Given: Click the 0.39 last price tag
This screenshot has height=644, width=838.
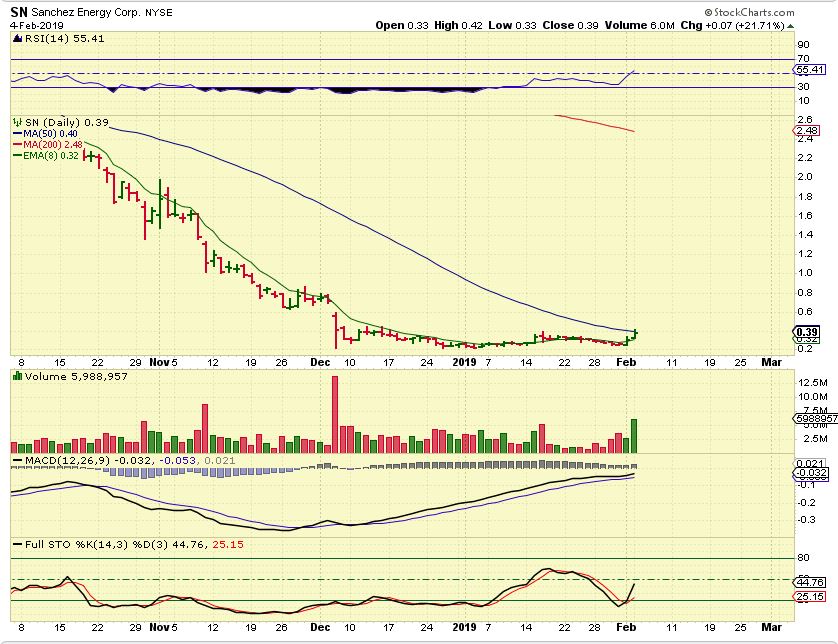Looking at the screenshot, I should click(x=807, y=332).
